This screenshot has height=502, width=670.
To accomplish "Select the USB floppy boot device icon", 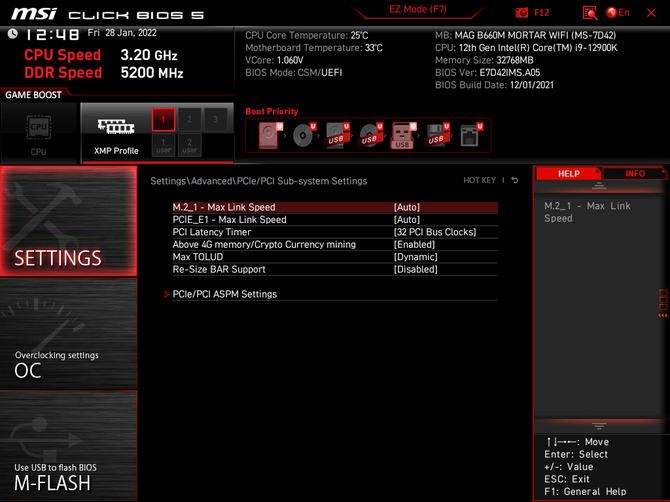I will (x=437, y=135).
